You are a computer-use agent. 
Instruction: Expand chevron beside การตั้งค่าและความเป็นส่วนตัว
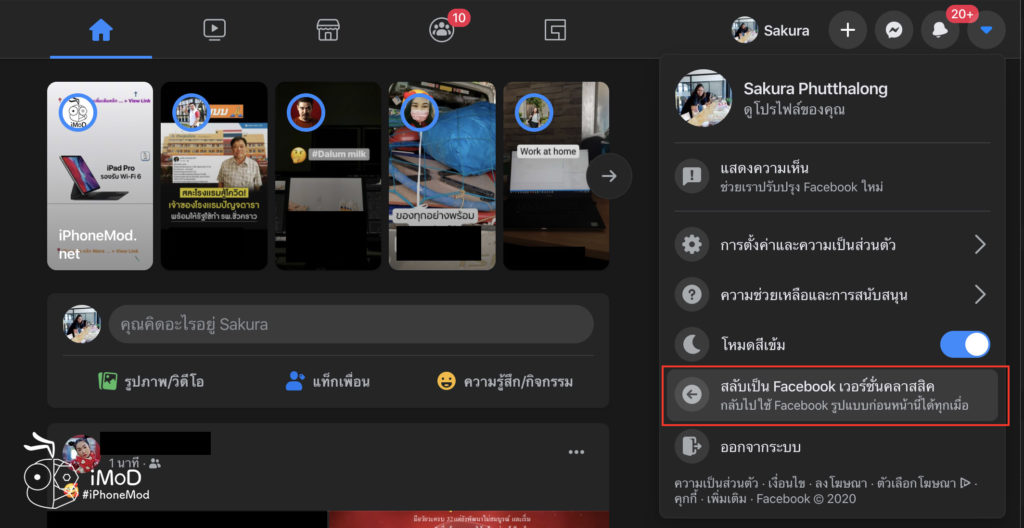coord(980,245)
